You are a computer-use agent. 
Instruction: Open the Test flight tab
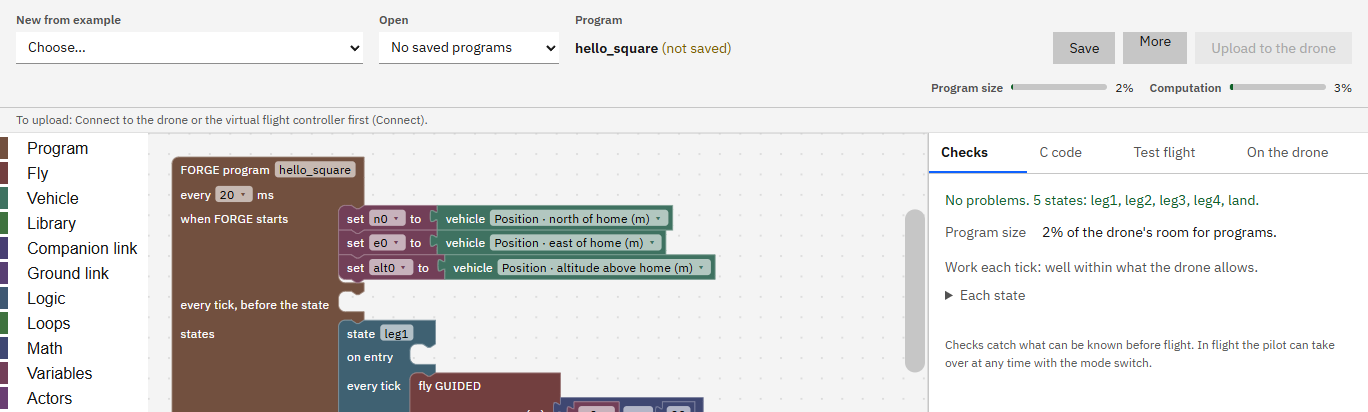[x=1164, y=152]
